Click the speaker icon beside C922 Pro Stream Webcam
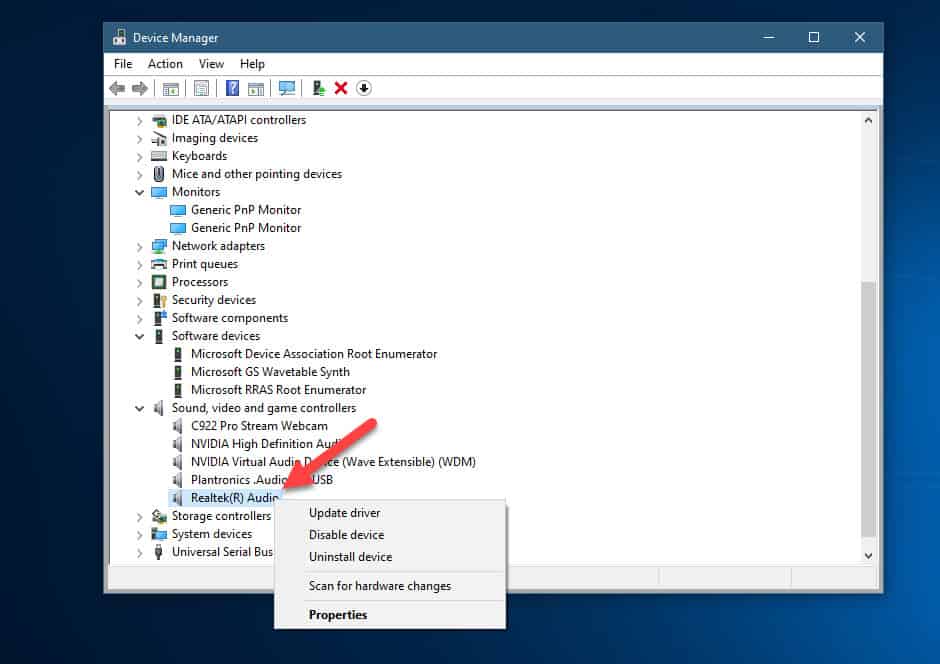Viewport: 940px width, 664px height. (177, 426)
